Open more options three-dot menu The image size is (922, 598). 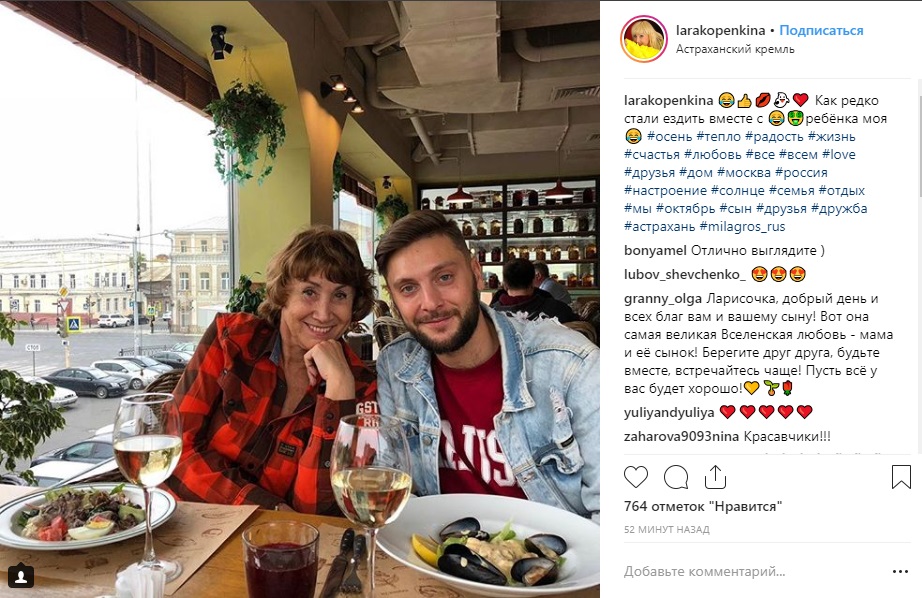click(900, 572)
